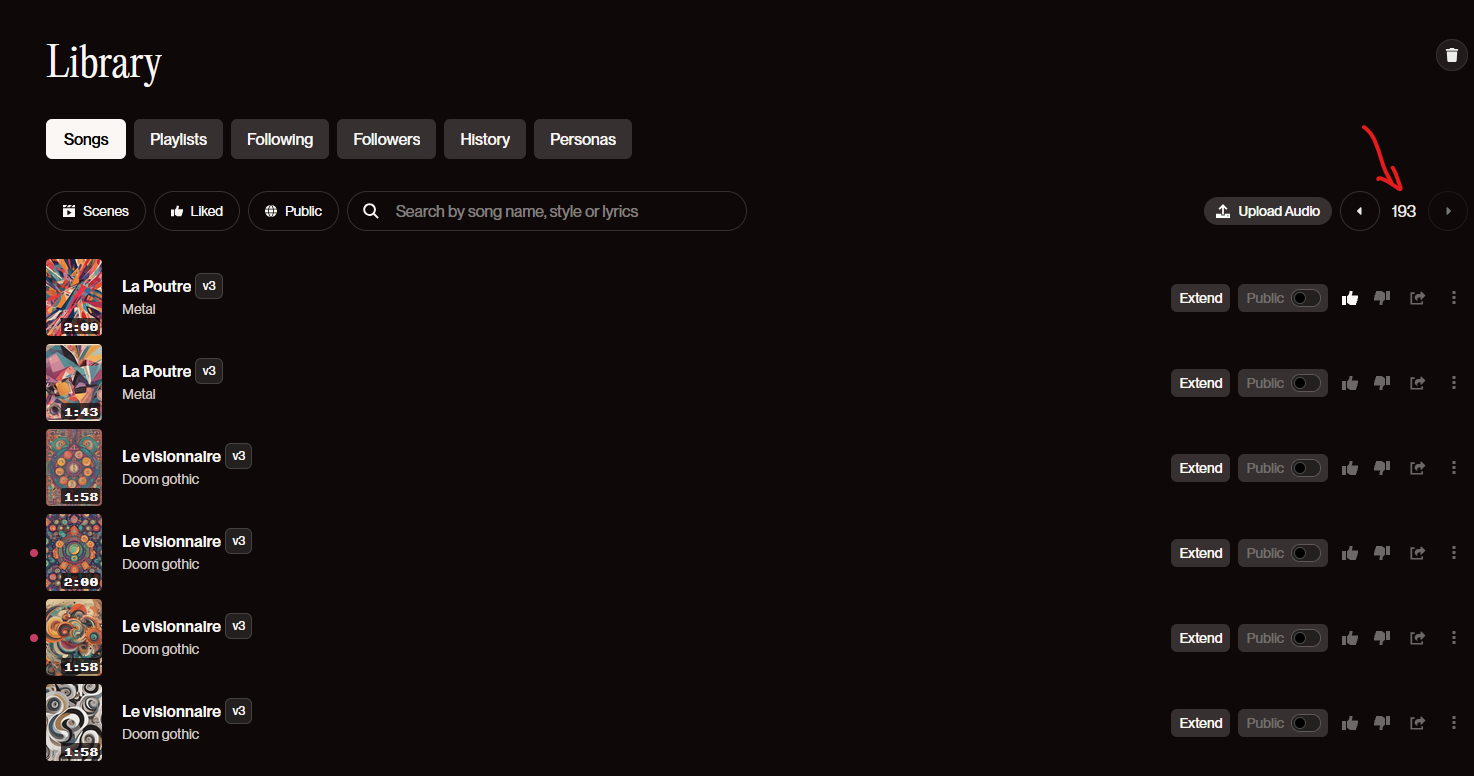This screenshot has height=776, width=1474.
Task: Open more options for the first La Poutre
Action: (1453, 298)
